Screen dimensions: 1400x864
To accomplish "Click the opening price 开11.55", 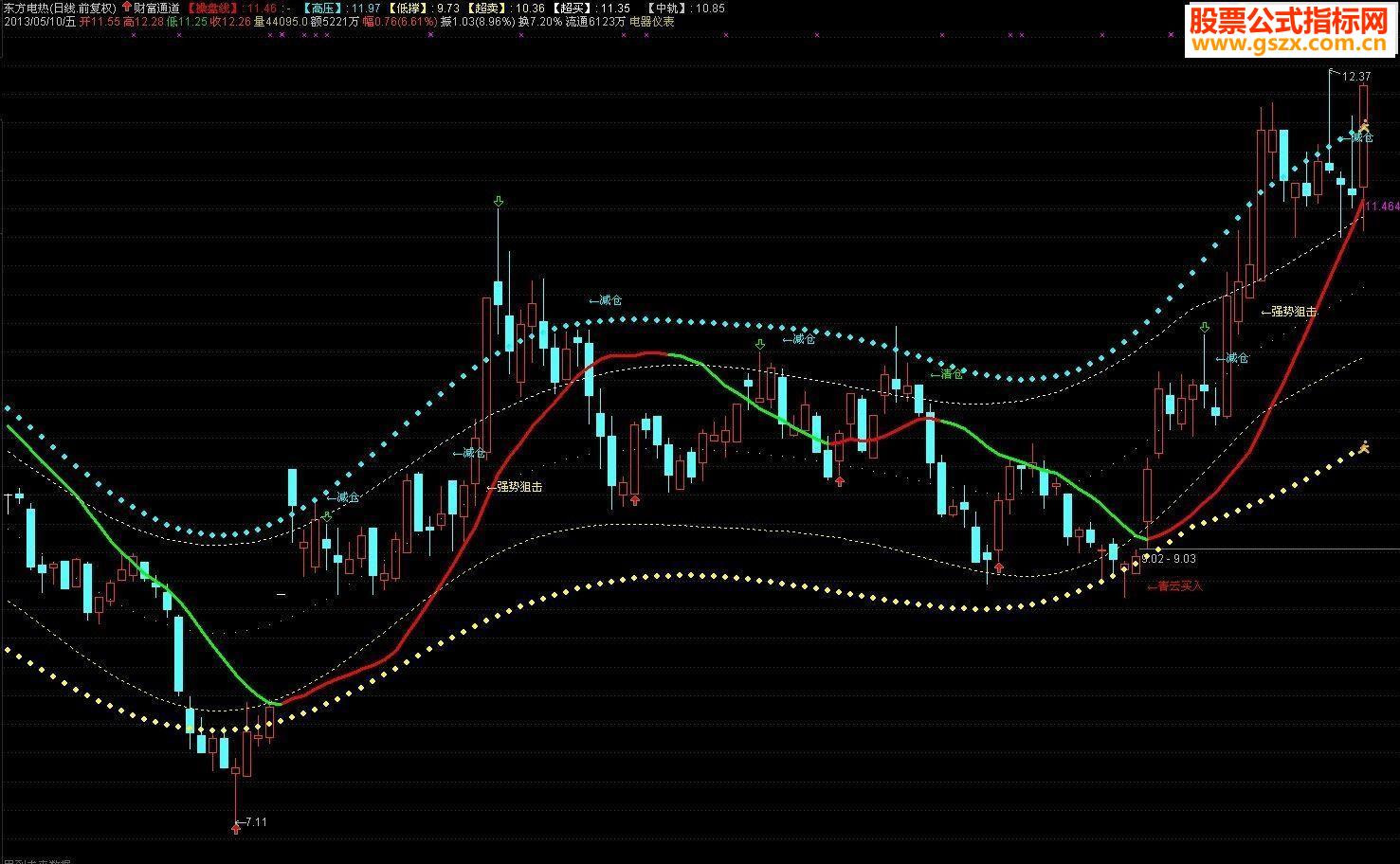I will (100, 21).
